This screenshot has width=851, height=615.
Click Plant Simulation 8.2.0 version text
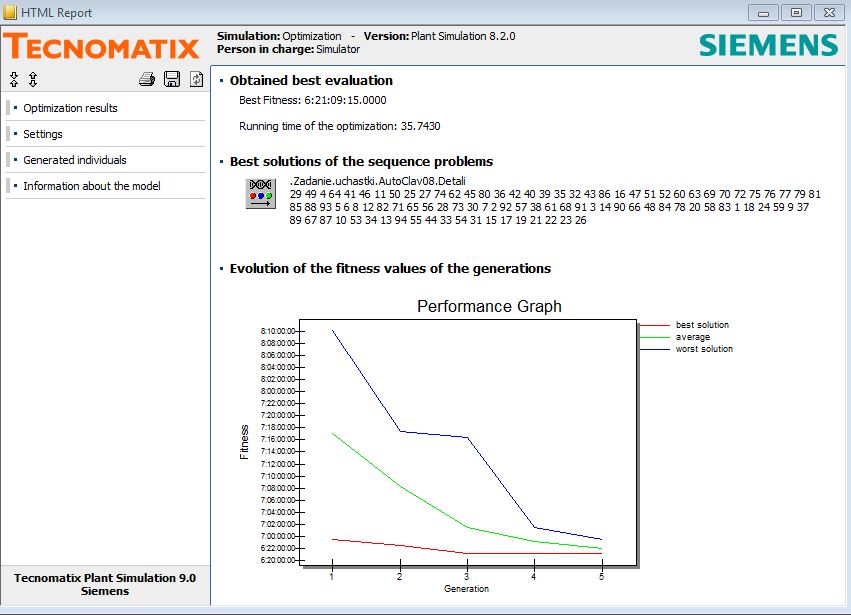coord(463,36)
